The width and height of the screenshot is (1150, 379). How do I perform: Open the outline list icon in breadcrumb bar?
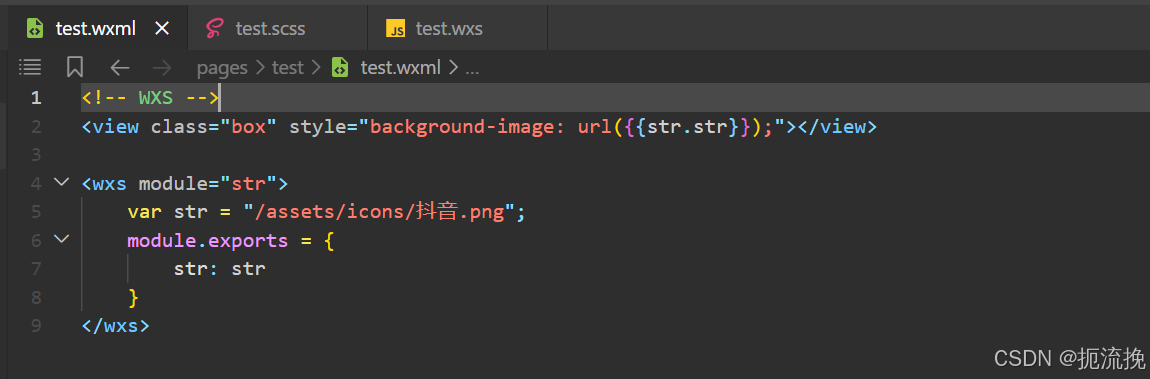(x=30, y=67)
